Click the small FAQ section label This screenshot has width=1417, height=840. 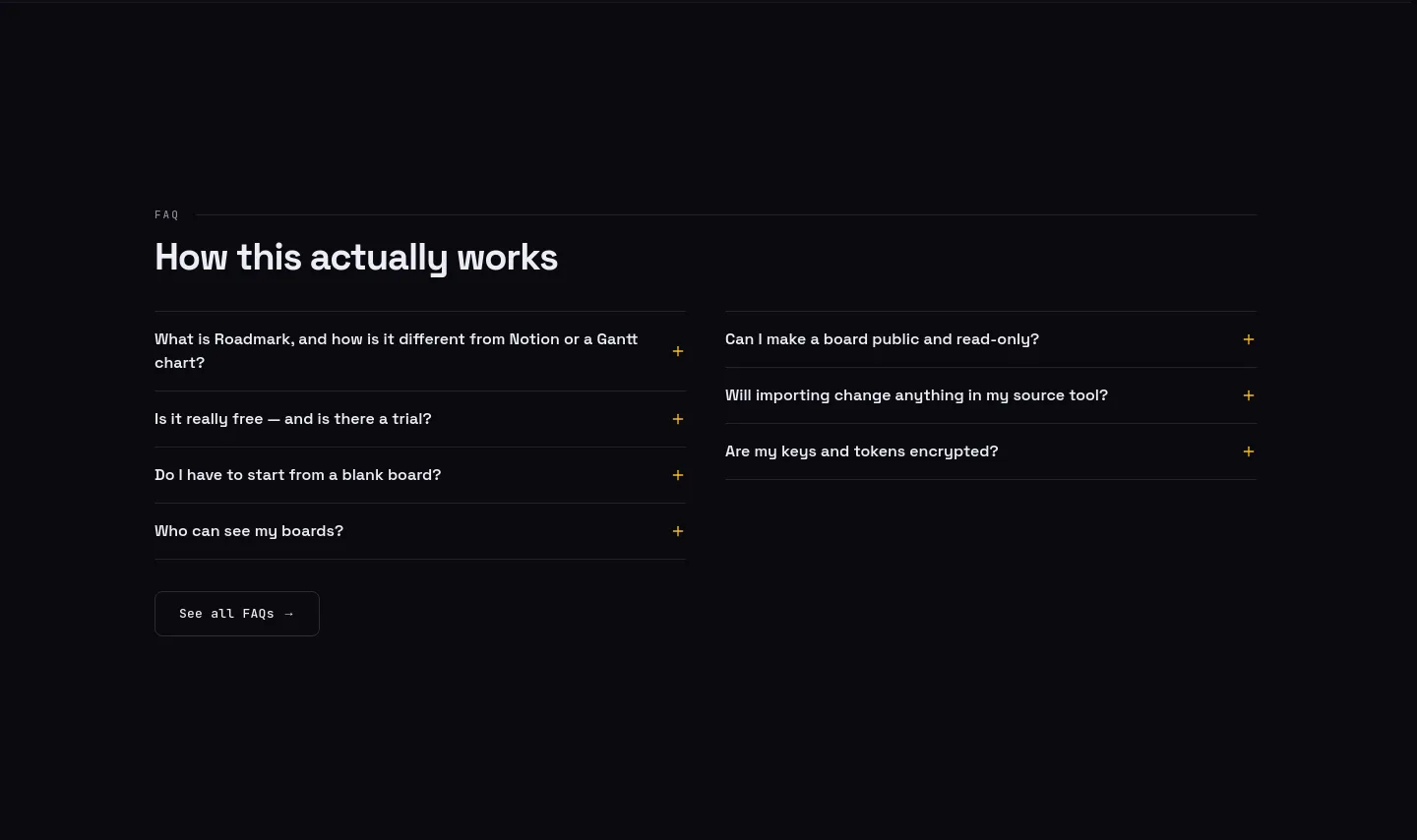(167, 214)
